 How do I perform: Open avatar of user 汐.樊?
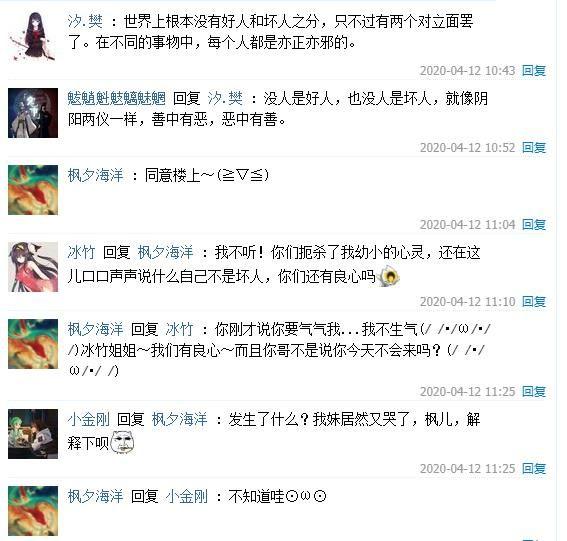click(33, 36)
